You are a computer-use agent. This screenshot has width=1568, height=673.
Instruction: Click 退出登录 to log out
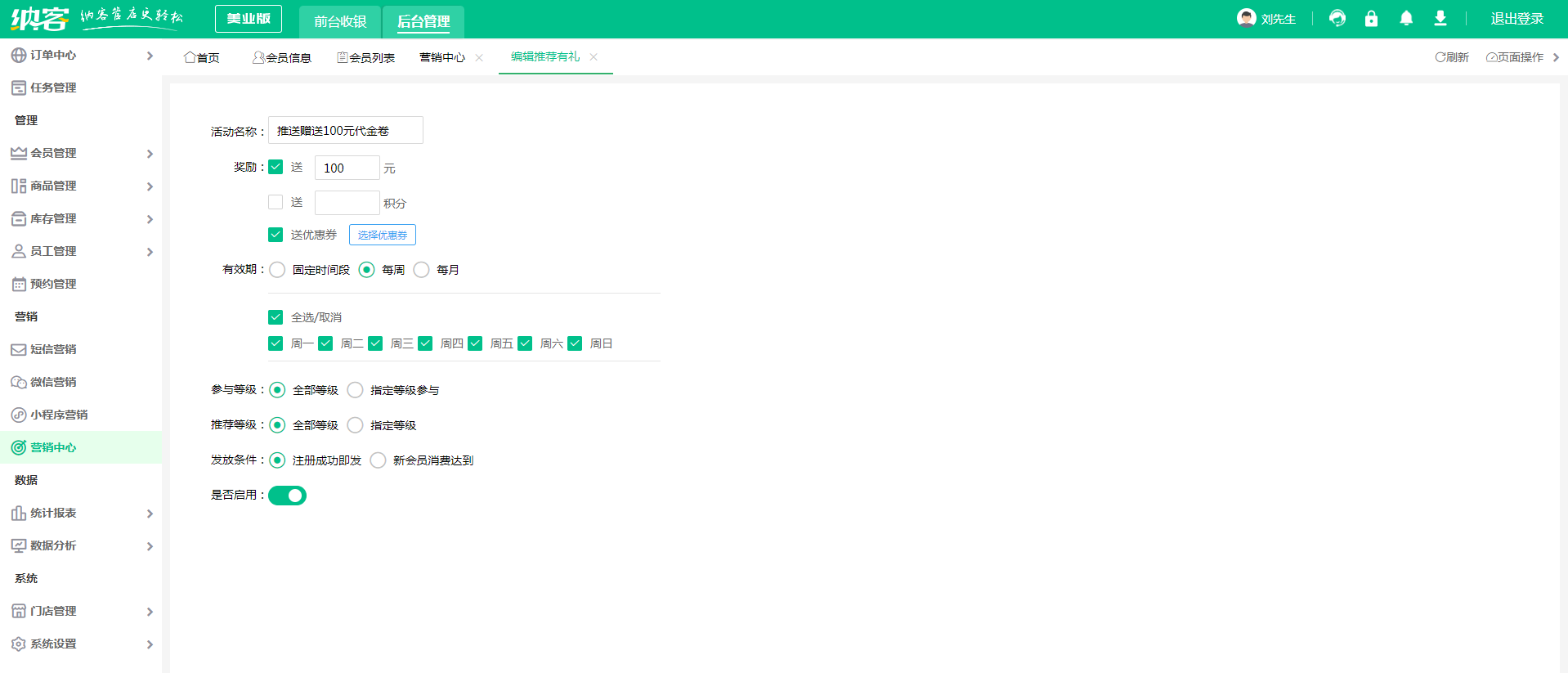tap(1516, 19)
